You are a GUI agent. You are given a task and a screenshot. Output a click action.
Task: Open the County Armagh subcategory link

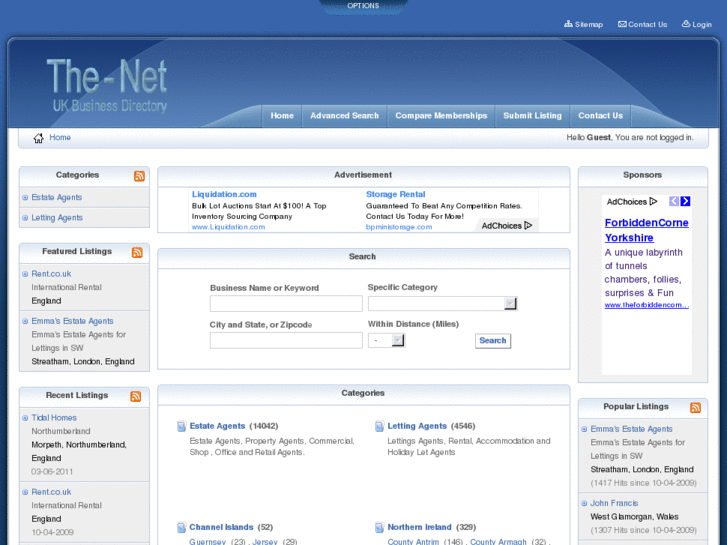tap(498, 541)
